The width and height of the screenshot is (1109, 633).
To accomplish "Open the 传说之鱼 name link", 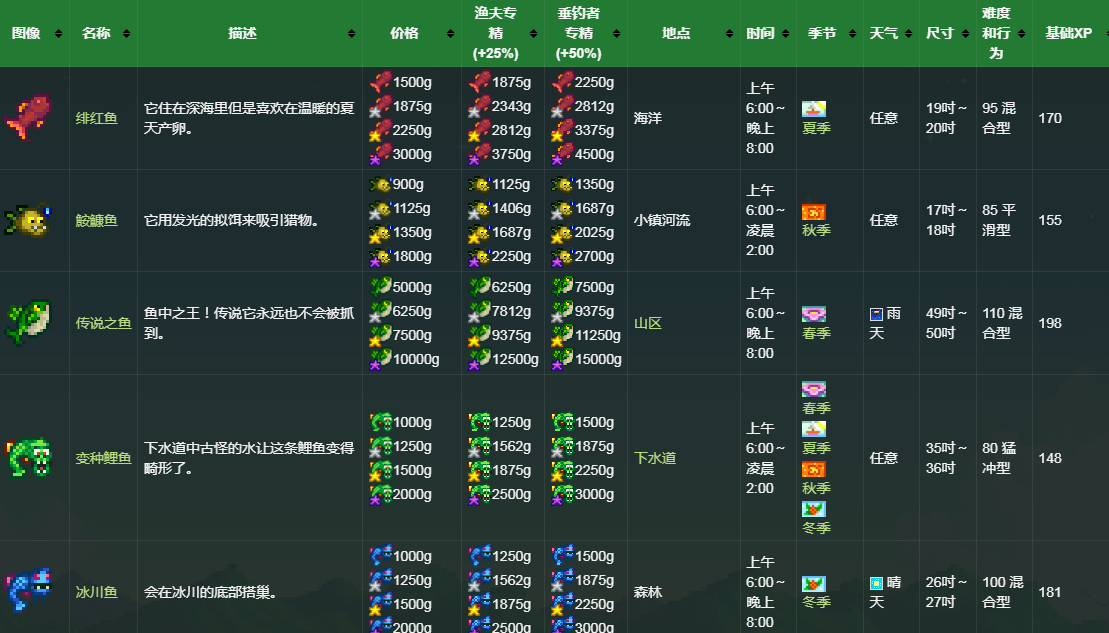I will 103,323.
